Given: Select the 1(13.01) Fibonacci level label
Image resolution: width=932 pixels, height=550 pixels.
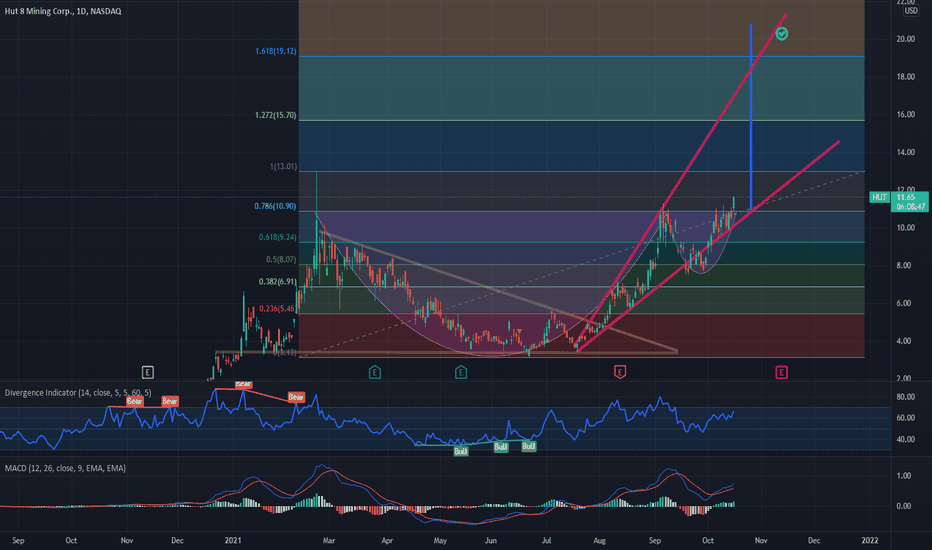Looking at the screenshot, I should click(x=283, y=166).
